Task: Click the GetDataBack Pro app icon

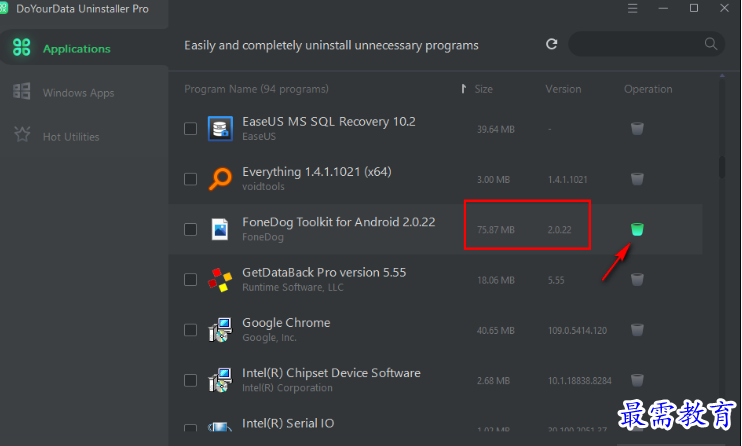Action: [220, 279]
